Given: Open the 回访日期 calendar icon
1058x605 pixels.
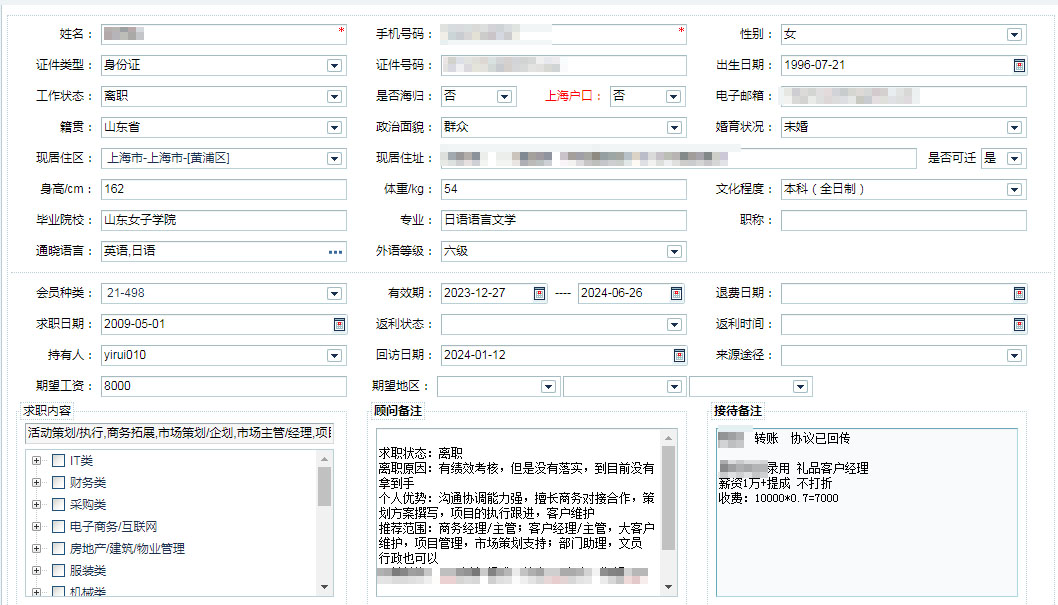Looking at the screenshot, I should point(679,355).
